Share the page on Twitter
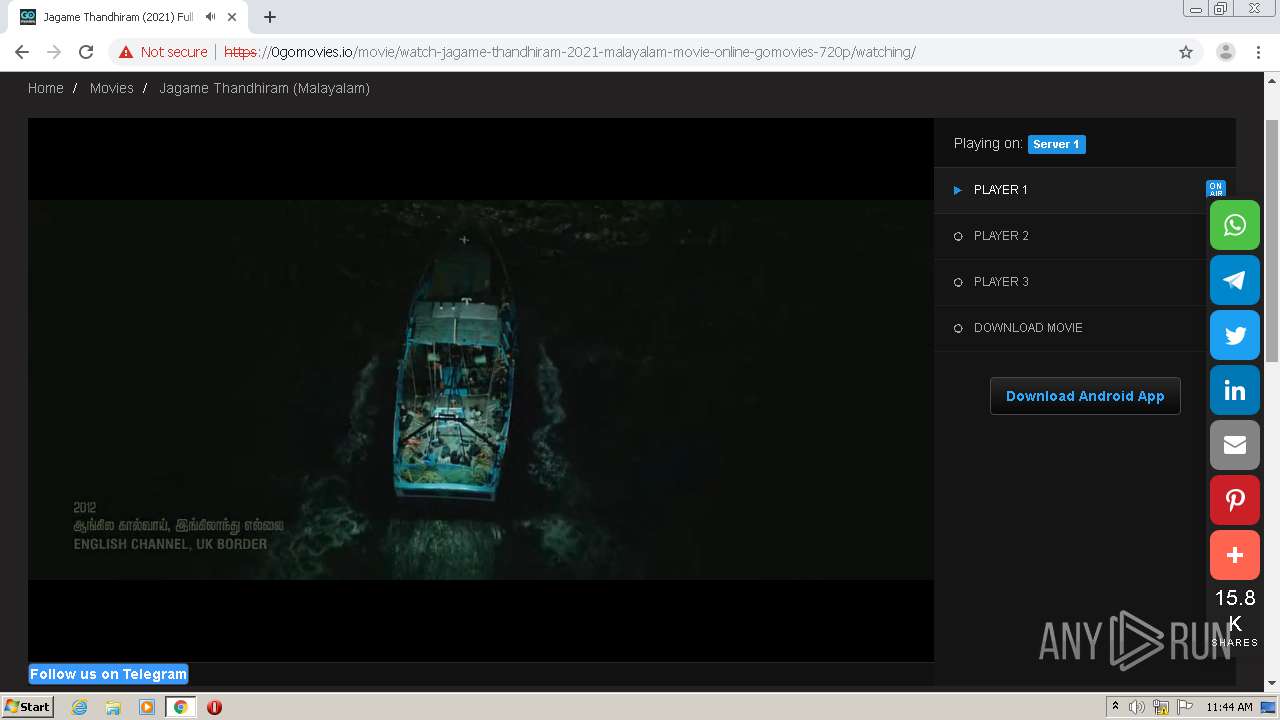Image resolution: width=1280 pixels, height=720 pixels. coord(1235,335)
